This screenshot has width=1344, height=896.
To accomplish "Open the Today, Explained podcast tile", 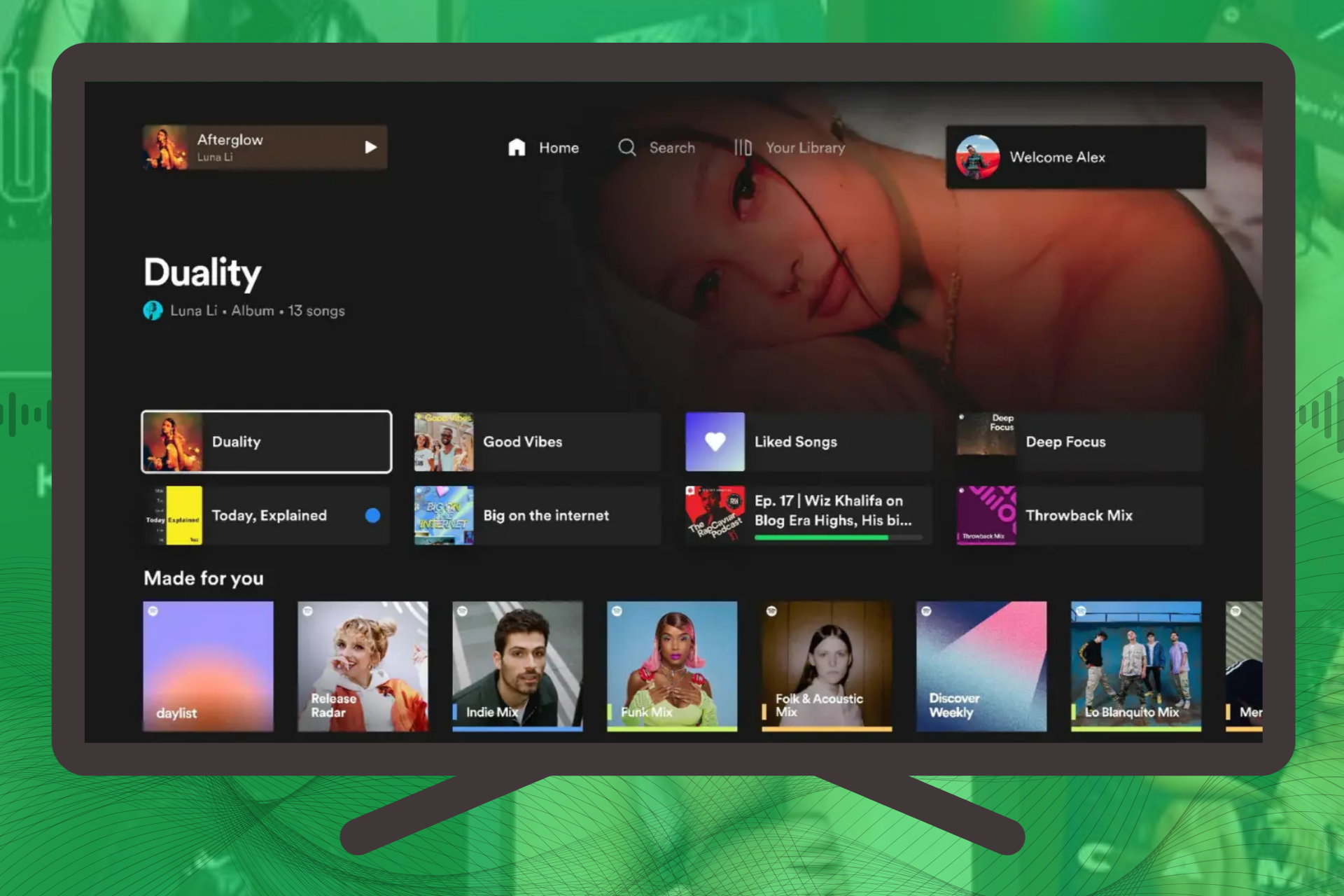I will point(267,515).
